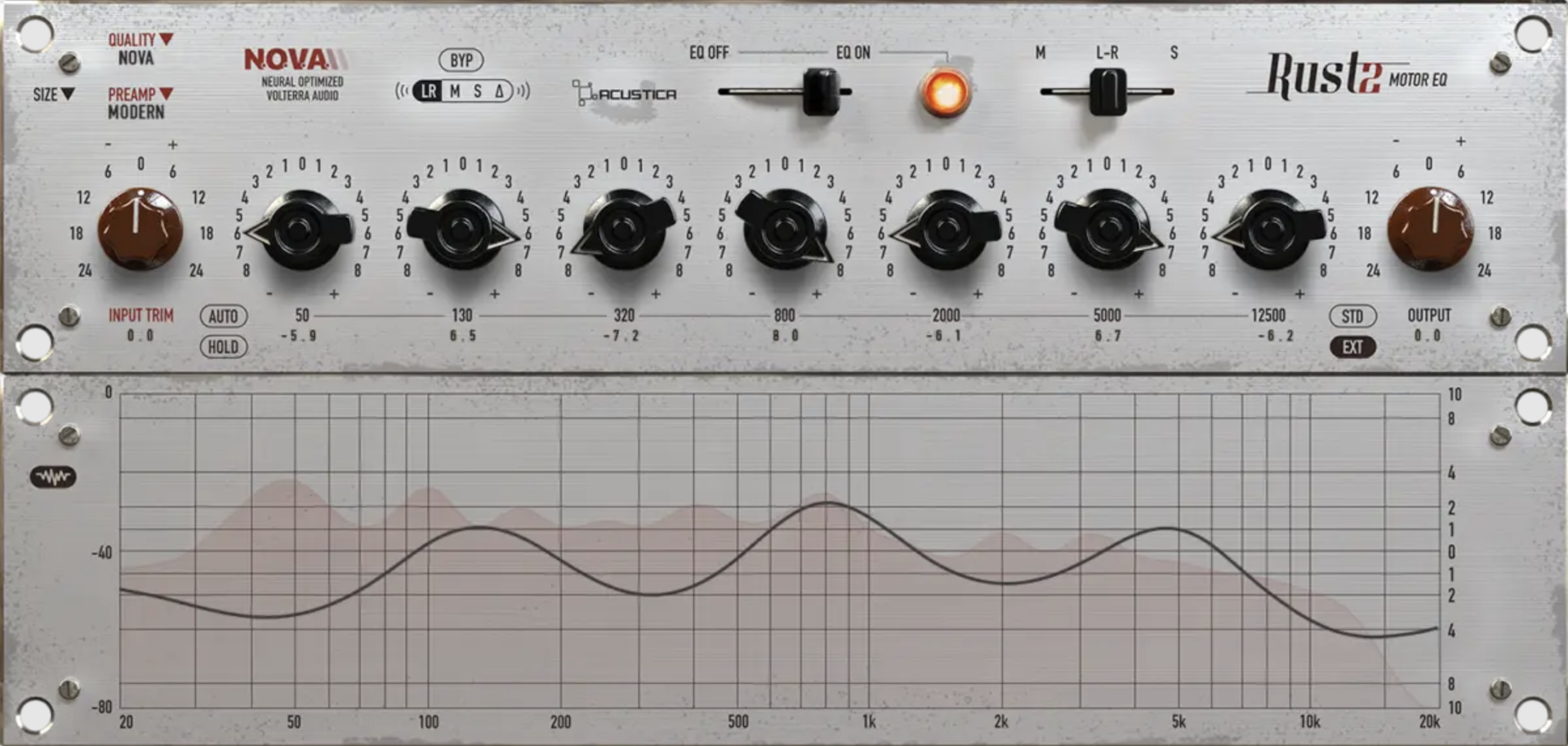Viewport: 1568px width, 746px height.
Task: Click the L-R label above the mode slider
Action: [x=1107, y=53]
